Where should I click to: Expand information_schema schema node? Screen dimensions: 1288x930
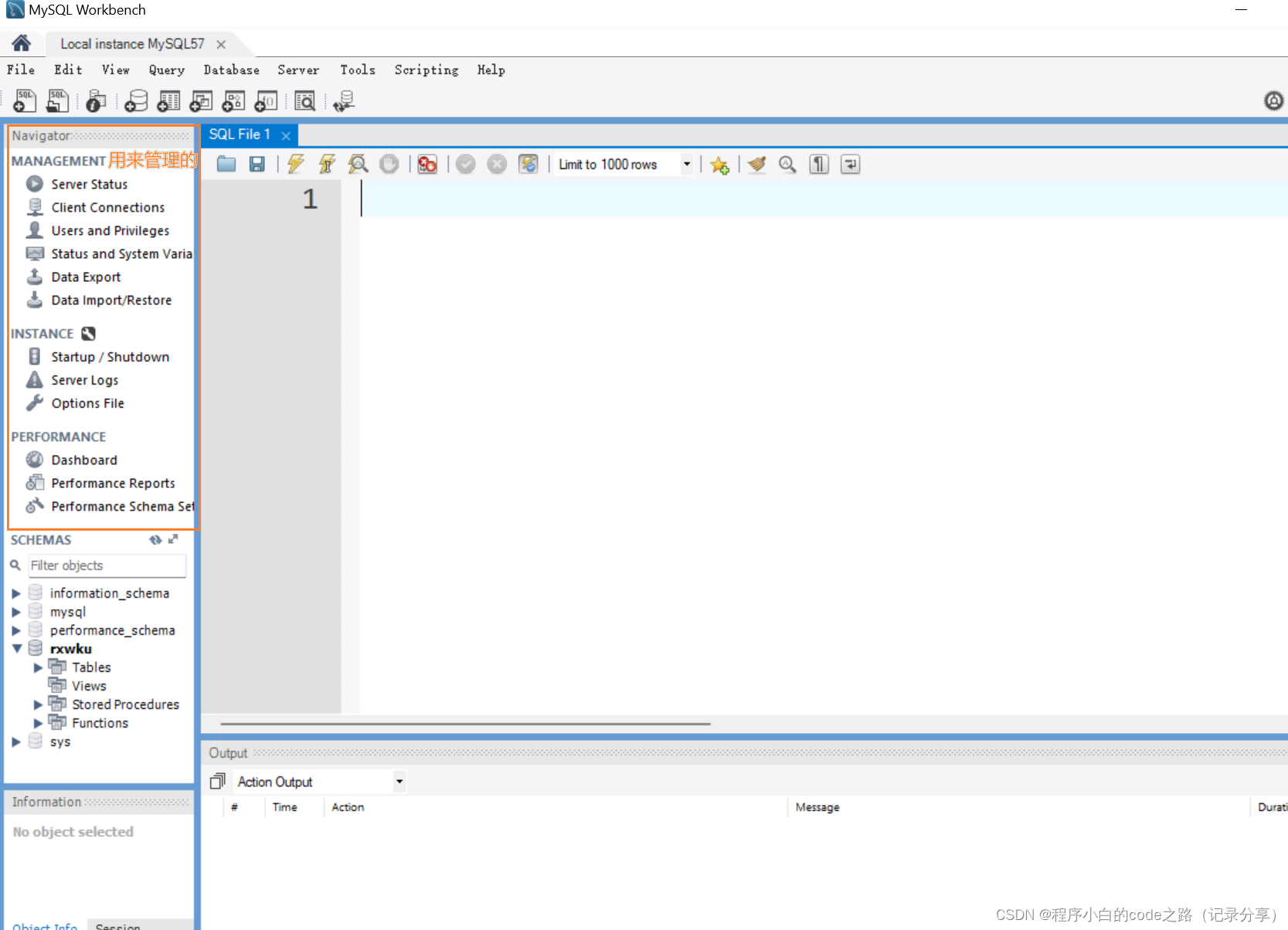(x=16, y=593)
